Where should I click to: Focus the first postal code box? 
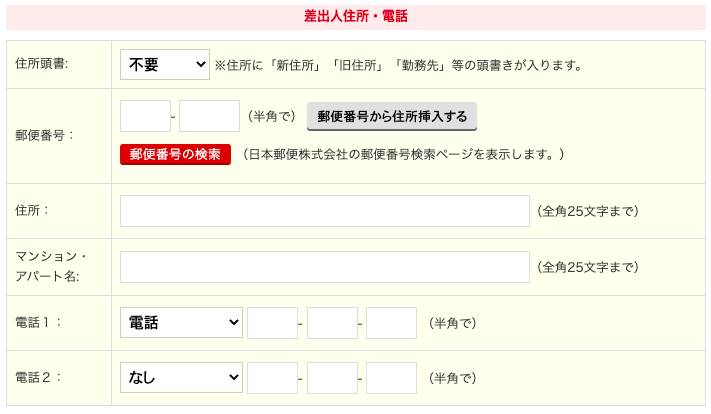coord(145,116)
